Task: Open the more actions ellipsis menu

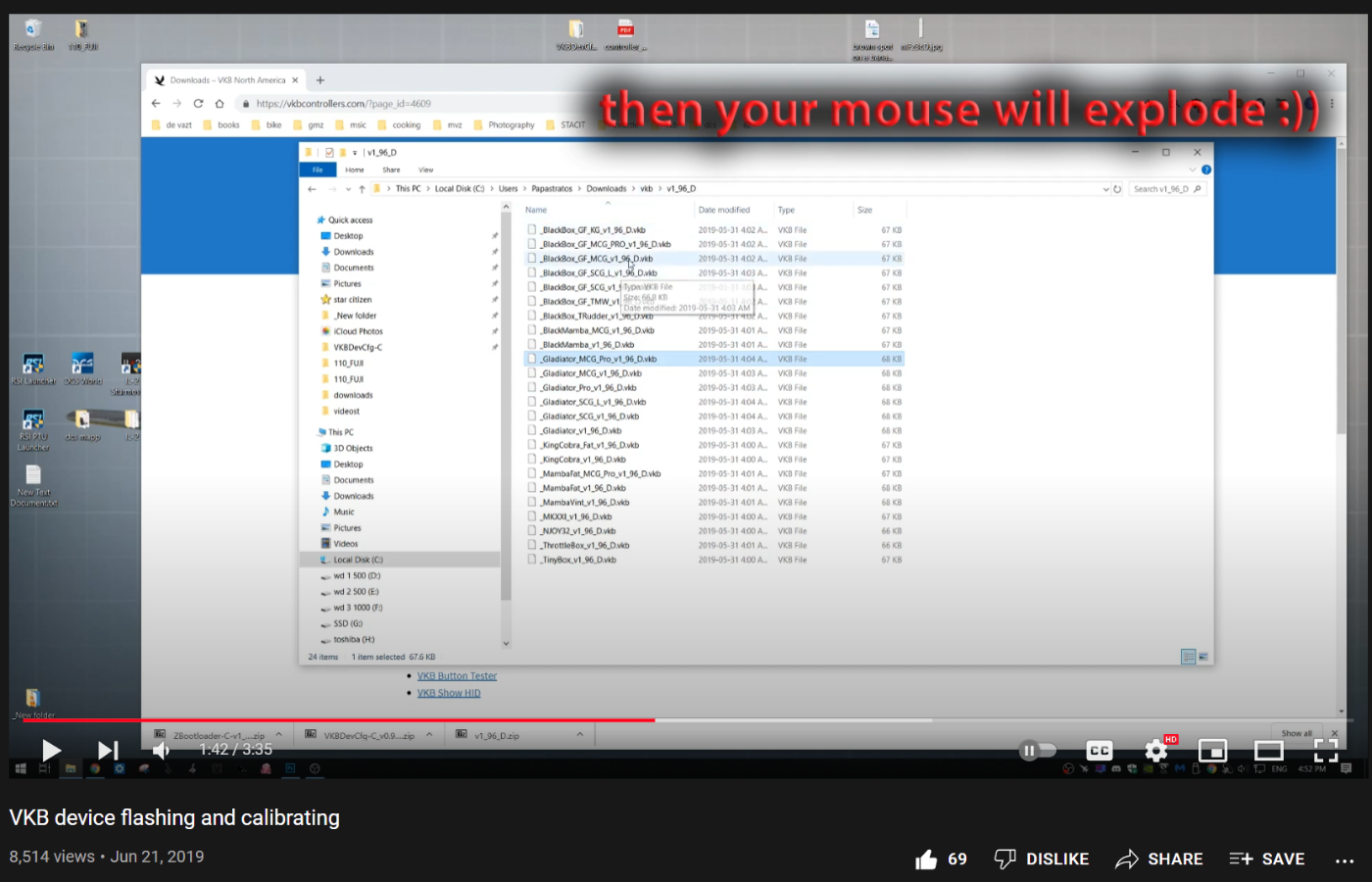Action: point(1345,860)
